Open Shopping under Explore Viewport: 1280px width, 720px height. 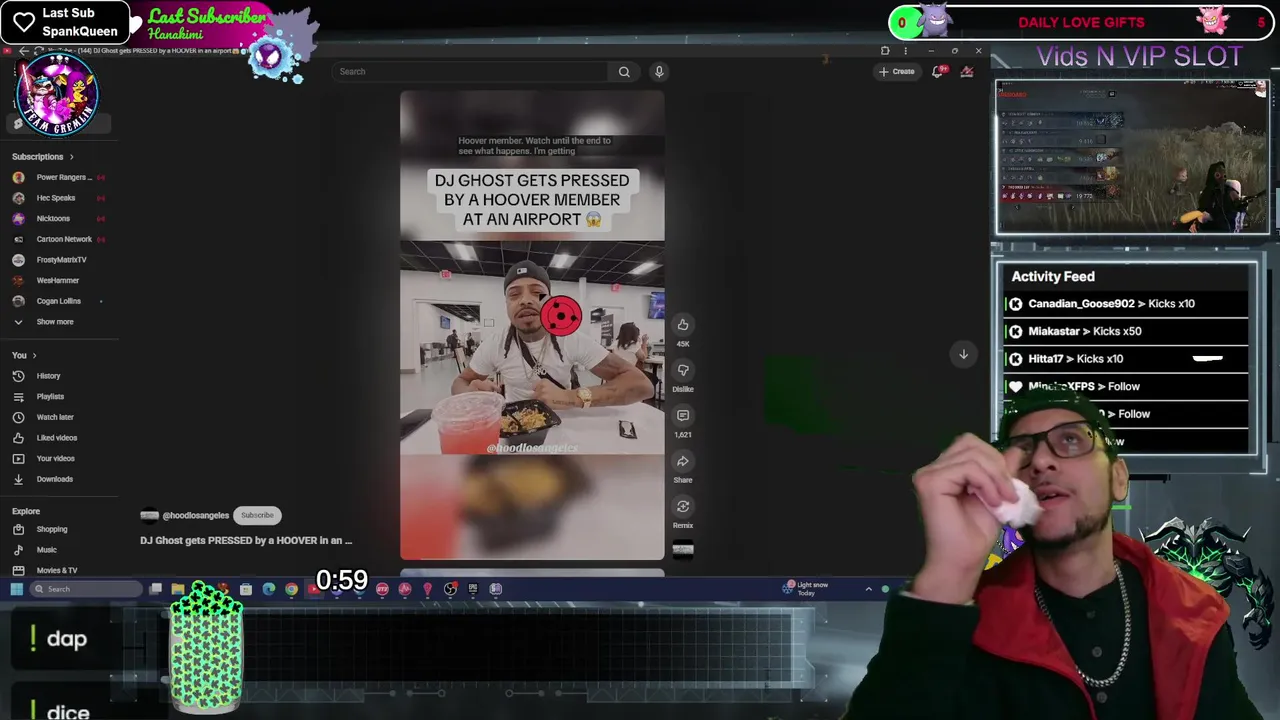point(42,529)
